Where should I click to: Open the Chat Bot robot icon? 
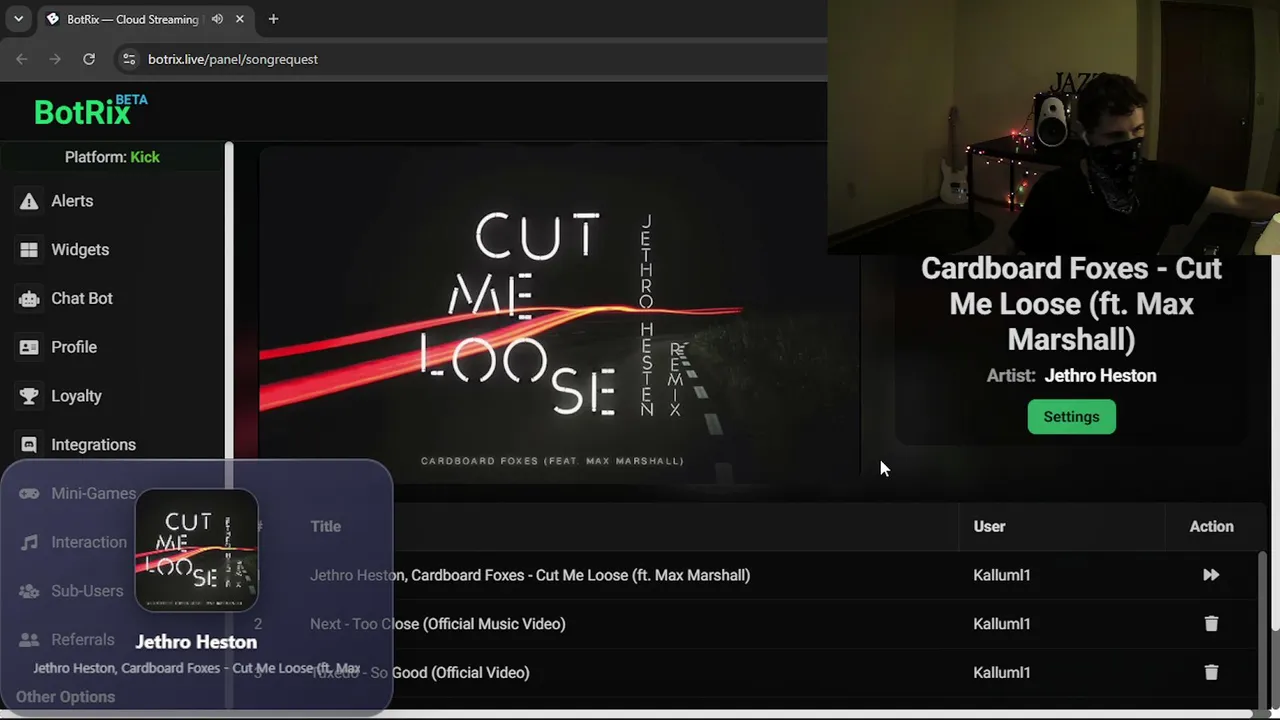click(x=29, y=299)
